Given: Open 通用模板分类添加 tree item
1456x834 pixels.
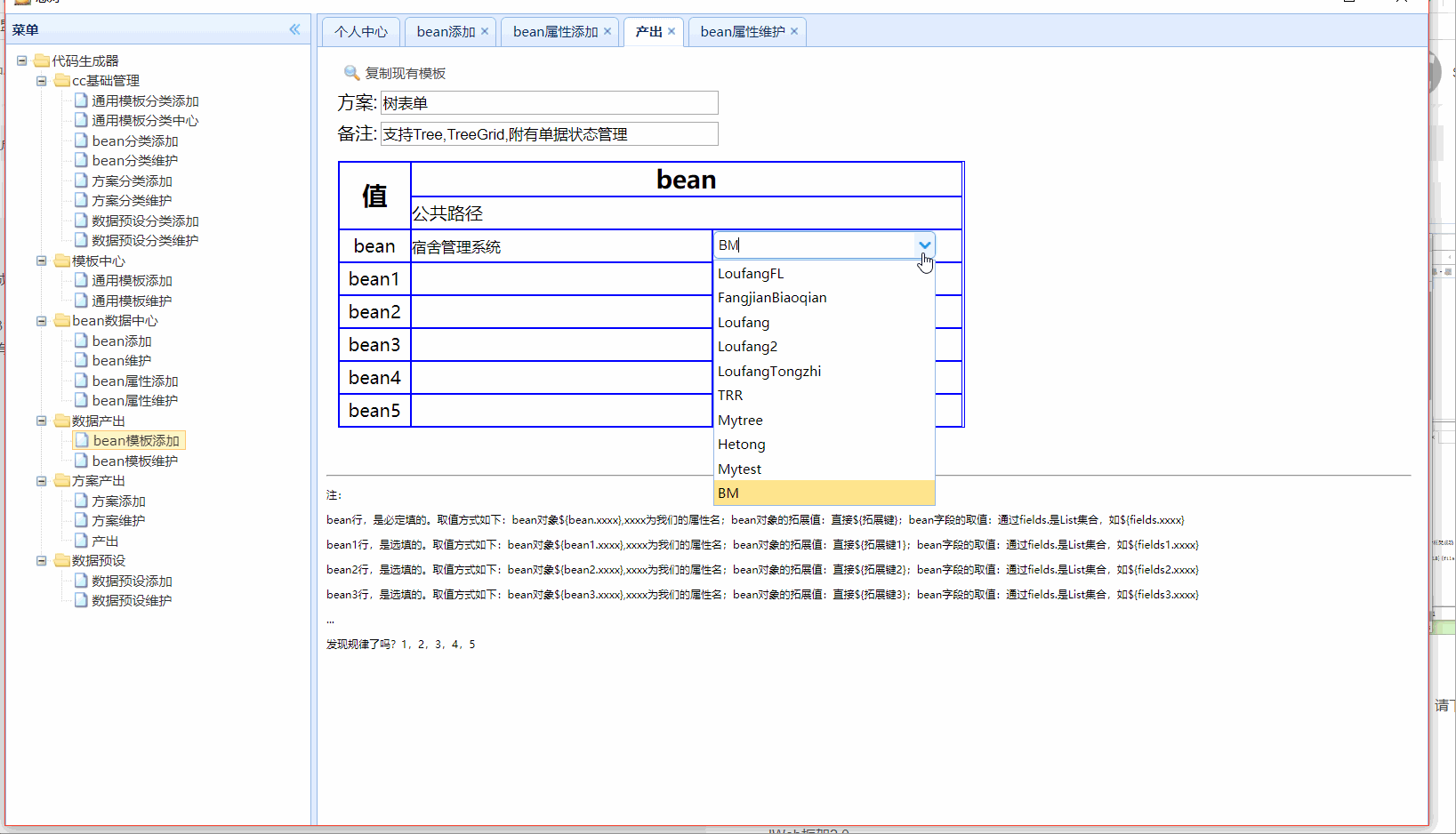Looking at the screenshot, I should click(x=145, y=101).
